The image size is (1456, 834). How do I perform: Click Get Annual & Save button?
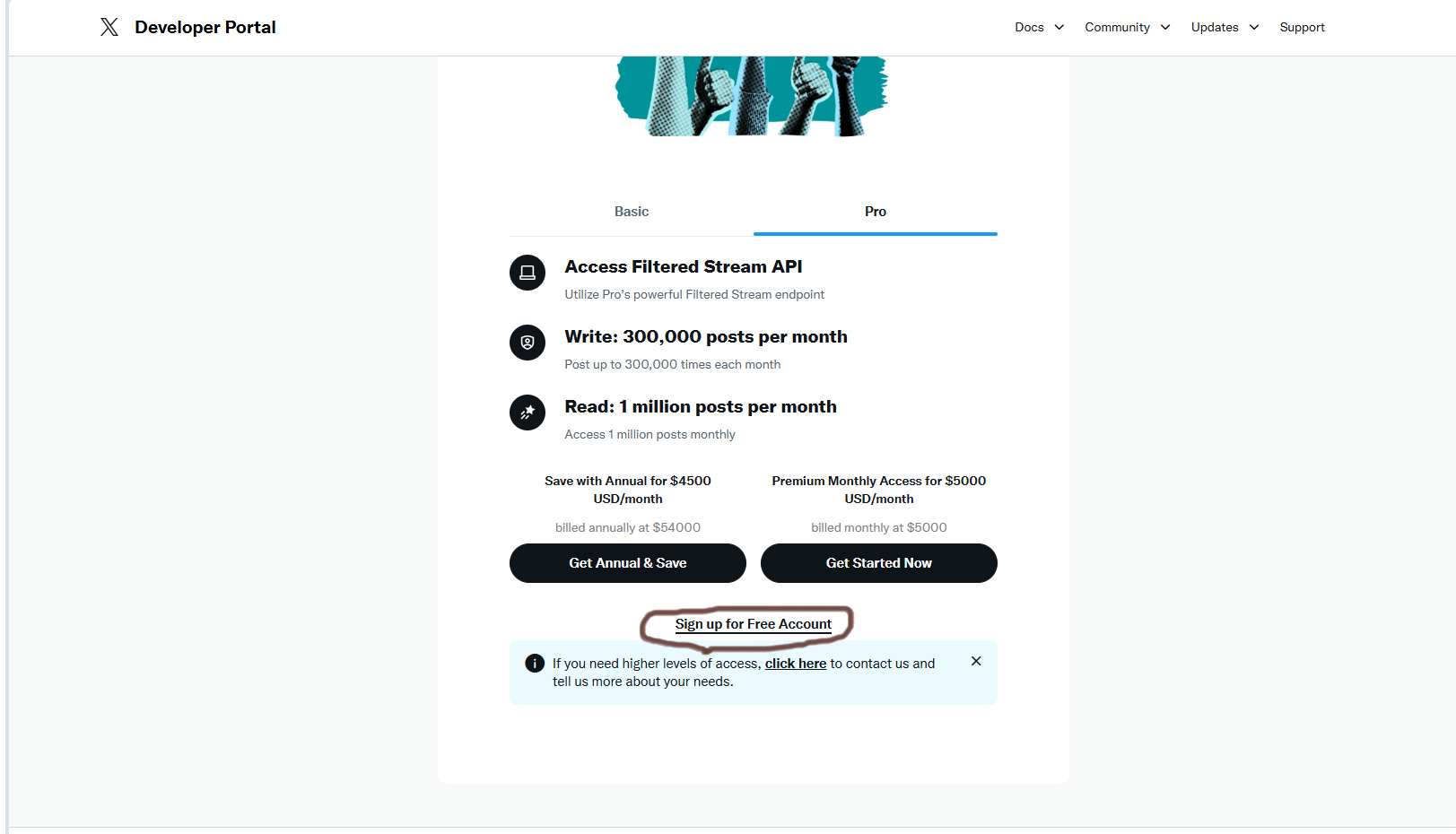pyautogui.click(x=628, y=563)
